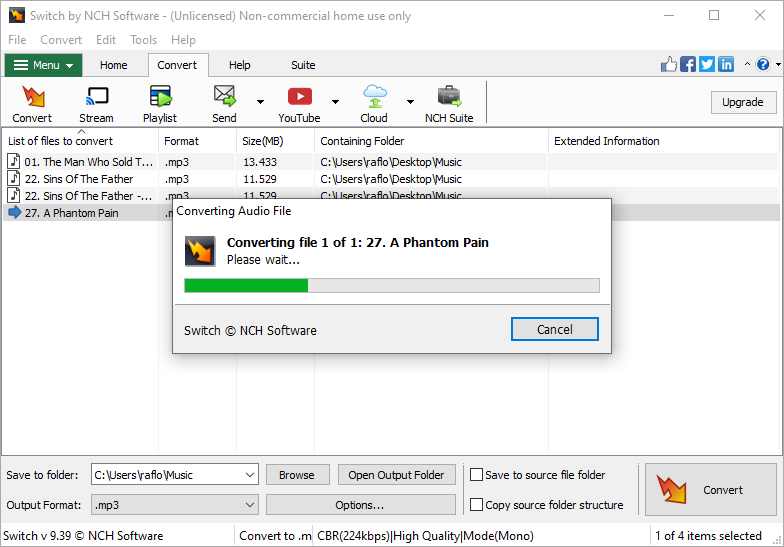784x547 pixels.
Task: Enable Save to source file folder
Action: pyautogui.click(x=478, y=475)
